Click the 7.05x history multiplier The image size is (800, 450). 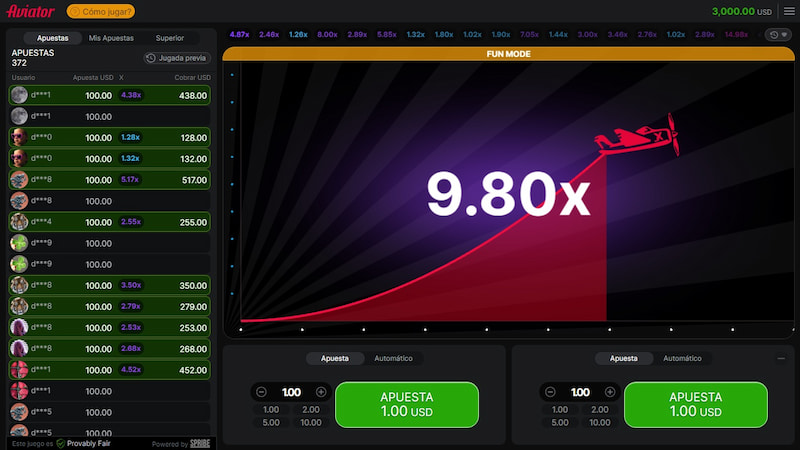[529, 35]
